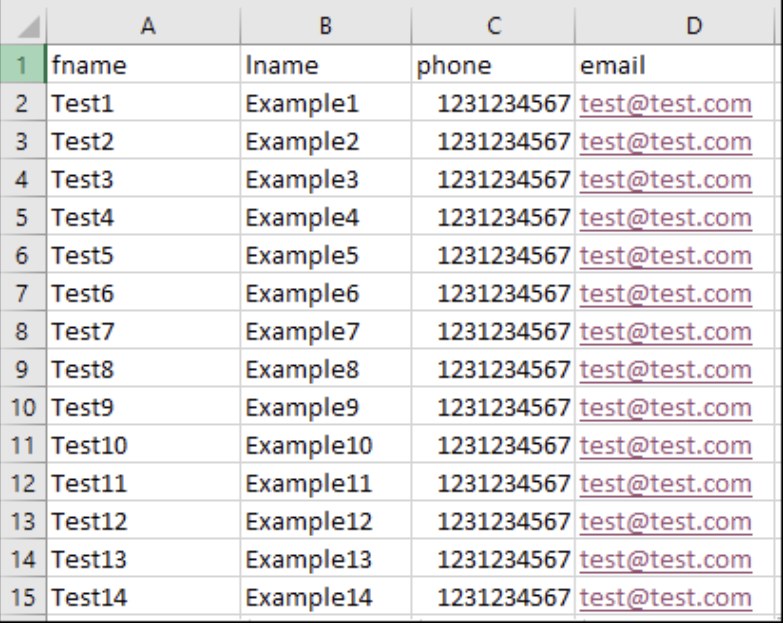Select column D header
Image resolution: width=784 pixels, height=628 pixels.
pyautogui.click(x=675, y=26)
